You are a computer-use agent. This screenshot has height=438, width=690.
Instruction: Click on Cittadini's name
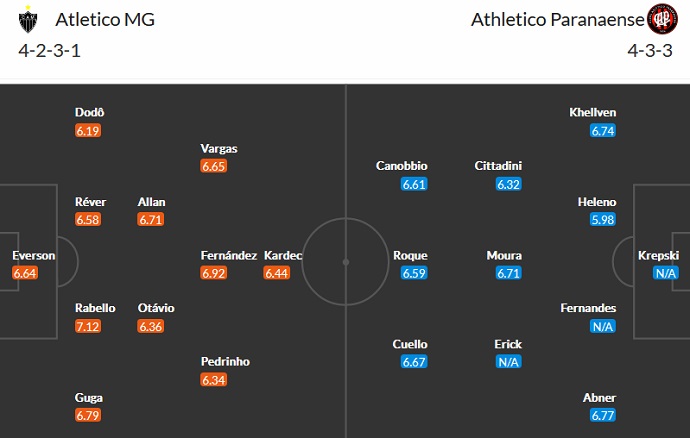(498, 166)
